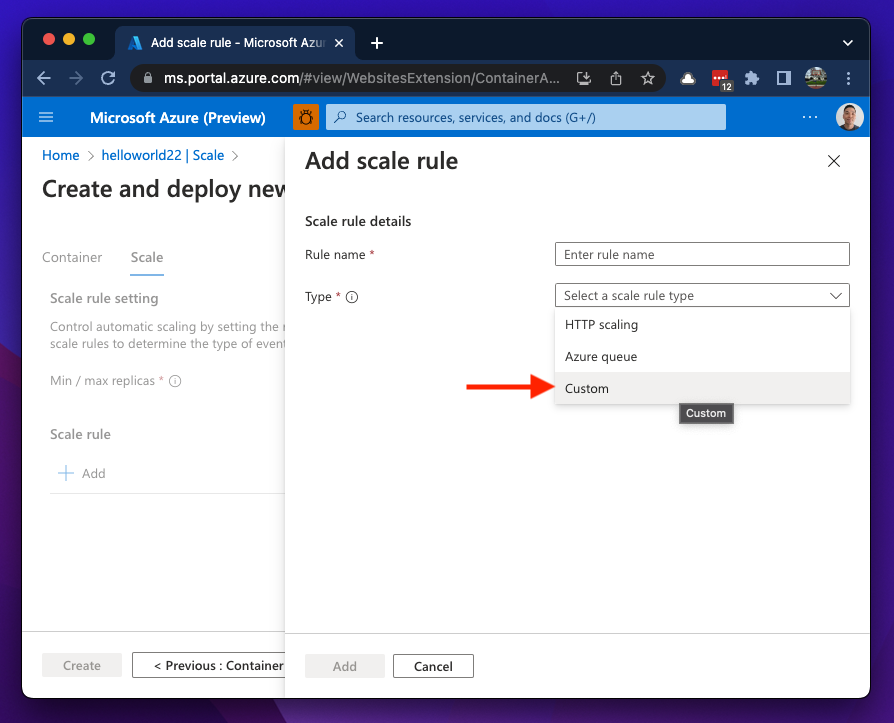Click the Azure account avatar
The height and width of the screenshot is (723, 894).
(x=849, y=117)
